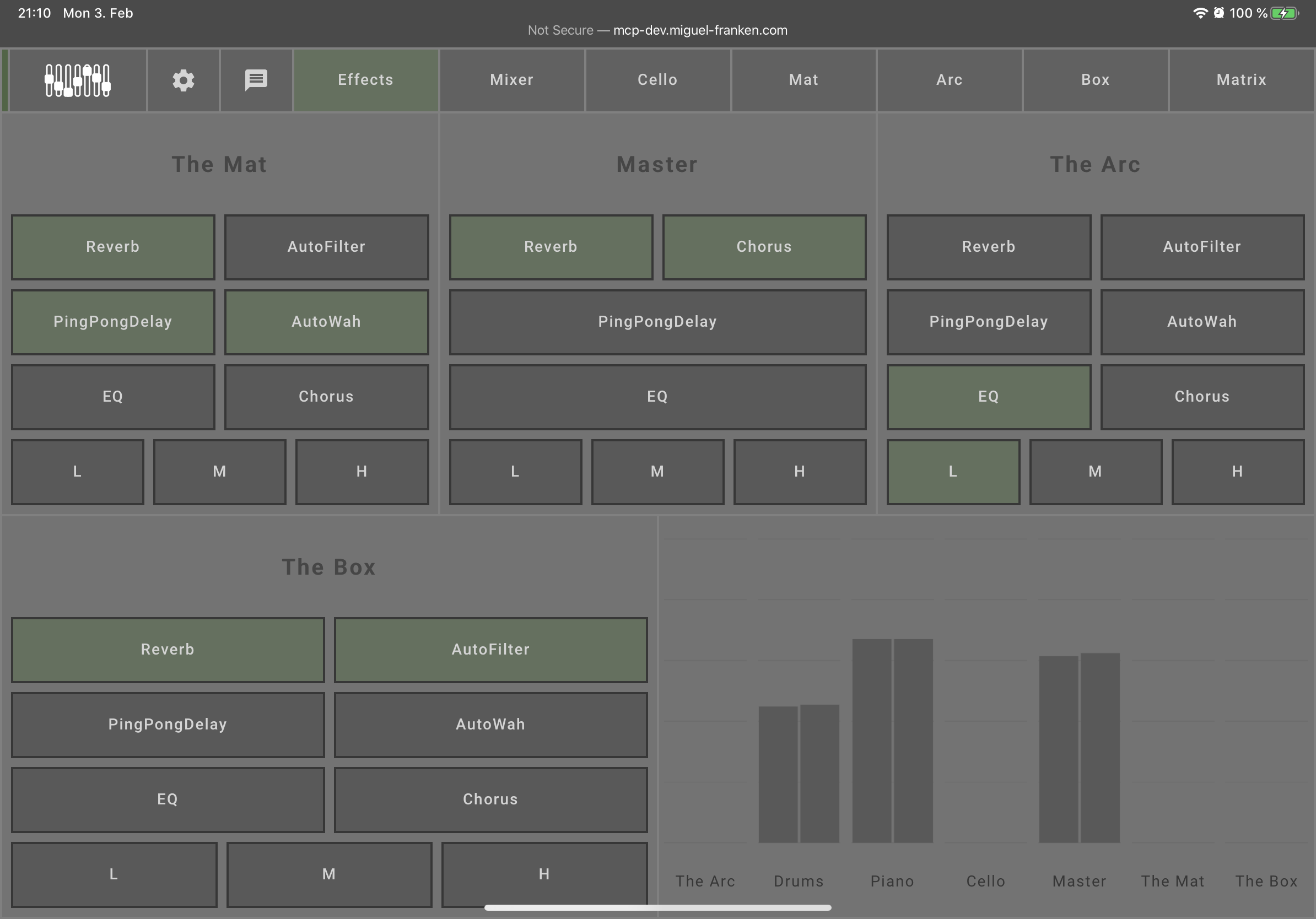Enable AutoFilter on The Mat
1316x919 pixels.
coord(326,247)
